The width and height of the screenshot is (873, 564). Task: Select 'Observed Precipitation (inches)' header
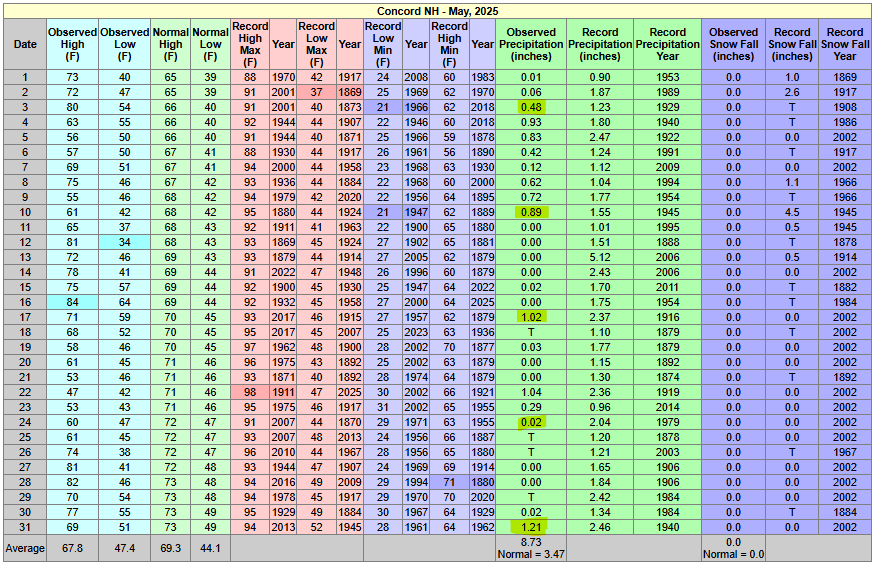coord(531,44)
